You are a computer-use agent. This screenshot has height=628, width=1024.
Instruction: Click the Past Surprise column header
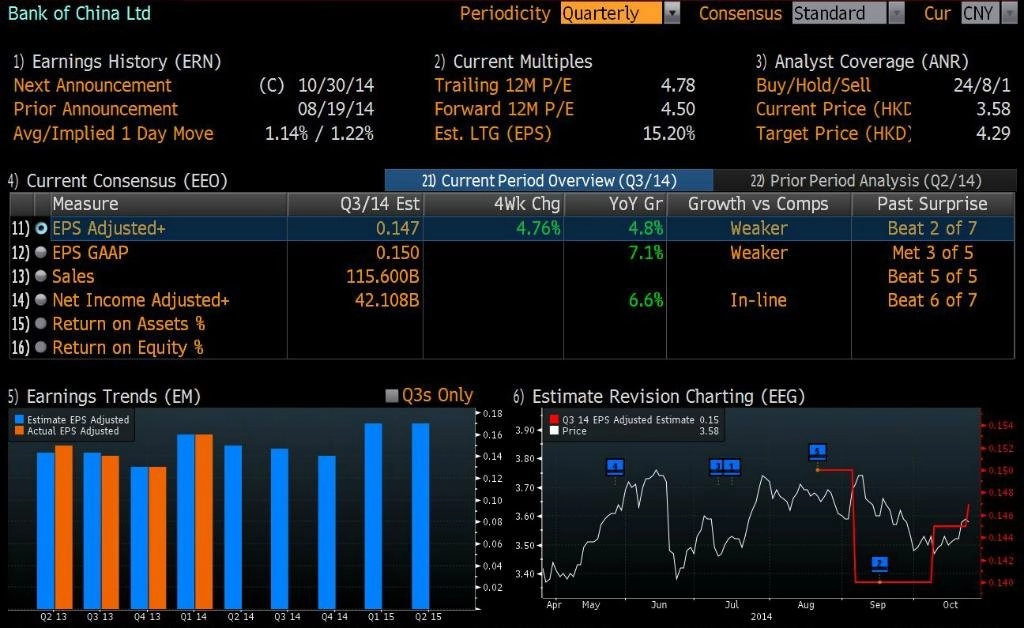(932, 204)
